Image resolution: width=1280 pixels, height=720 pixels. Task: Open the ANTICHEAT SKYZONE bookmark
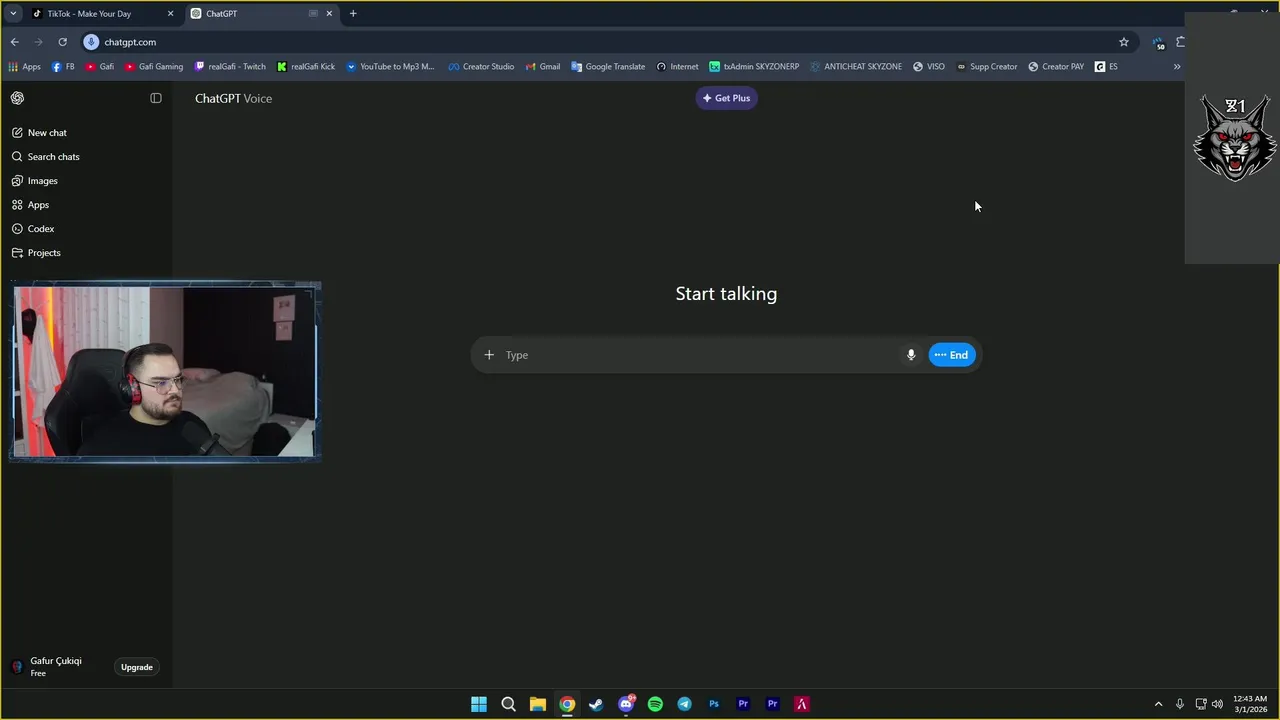coord(855,67)
